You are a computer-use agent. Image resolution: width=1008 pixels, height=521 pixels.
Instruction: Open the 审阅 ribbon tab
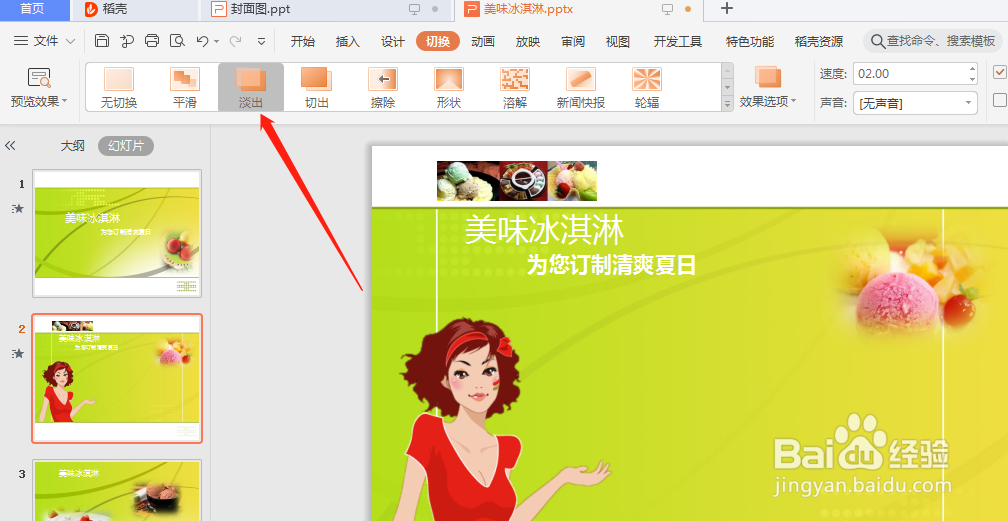[573, 41]
